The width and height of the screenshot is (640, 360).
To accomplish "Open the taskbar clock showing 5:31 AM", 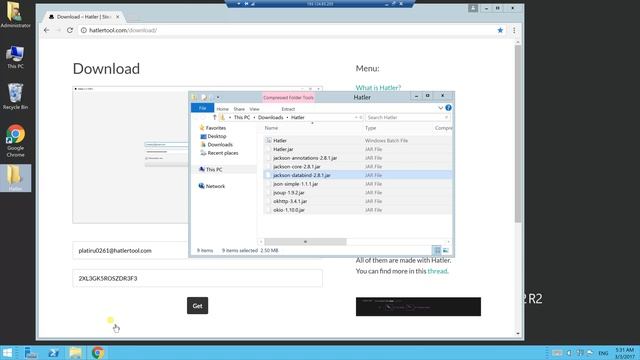I will point(624,353).
